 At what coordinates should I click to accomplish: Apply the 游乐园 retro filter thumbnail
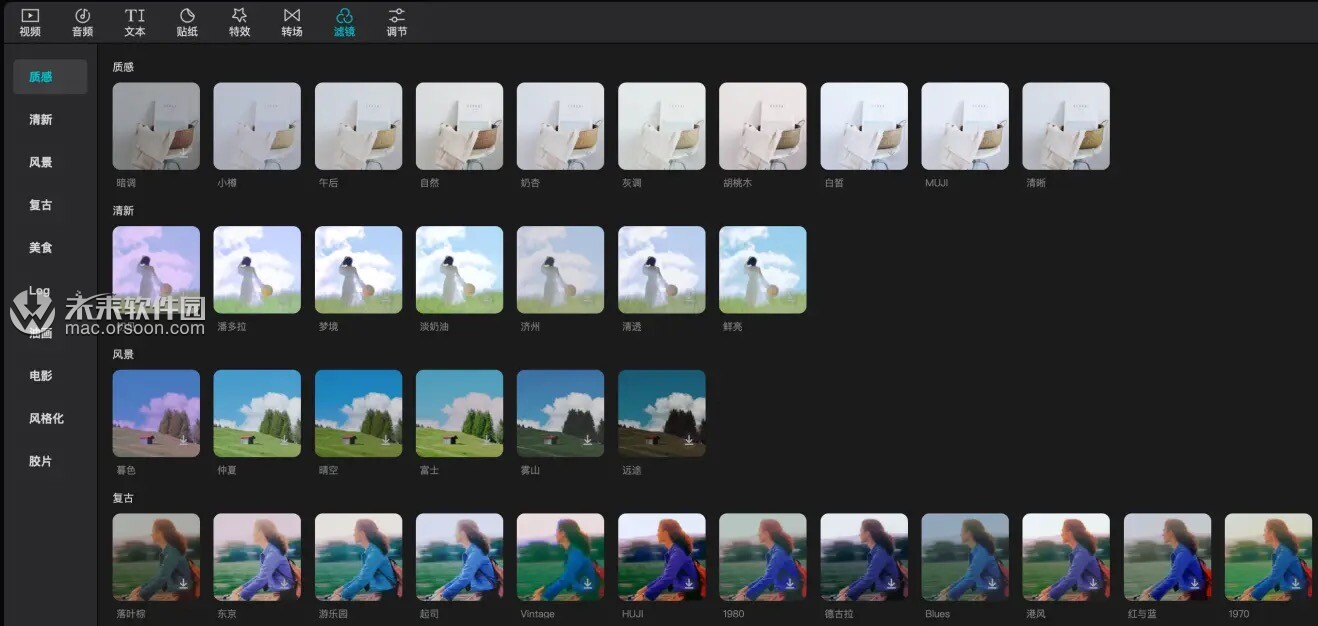[358, 557]
